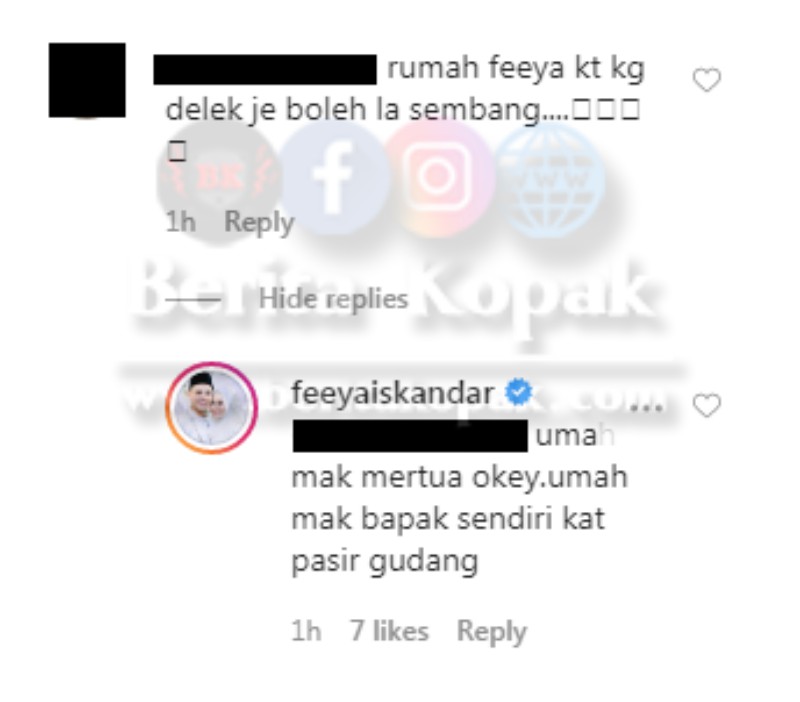Reply to feeyaiskandar's comment
800x702 pixels.
click(x=491, y=632)
